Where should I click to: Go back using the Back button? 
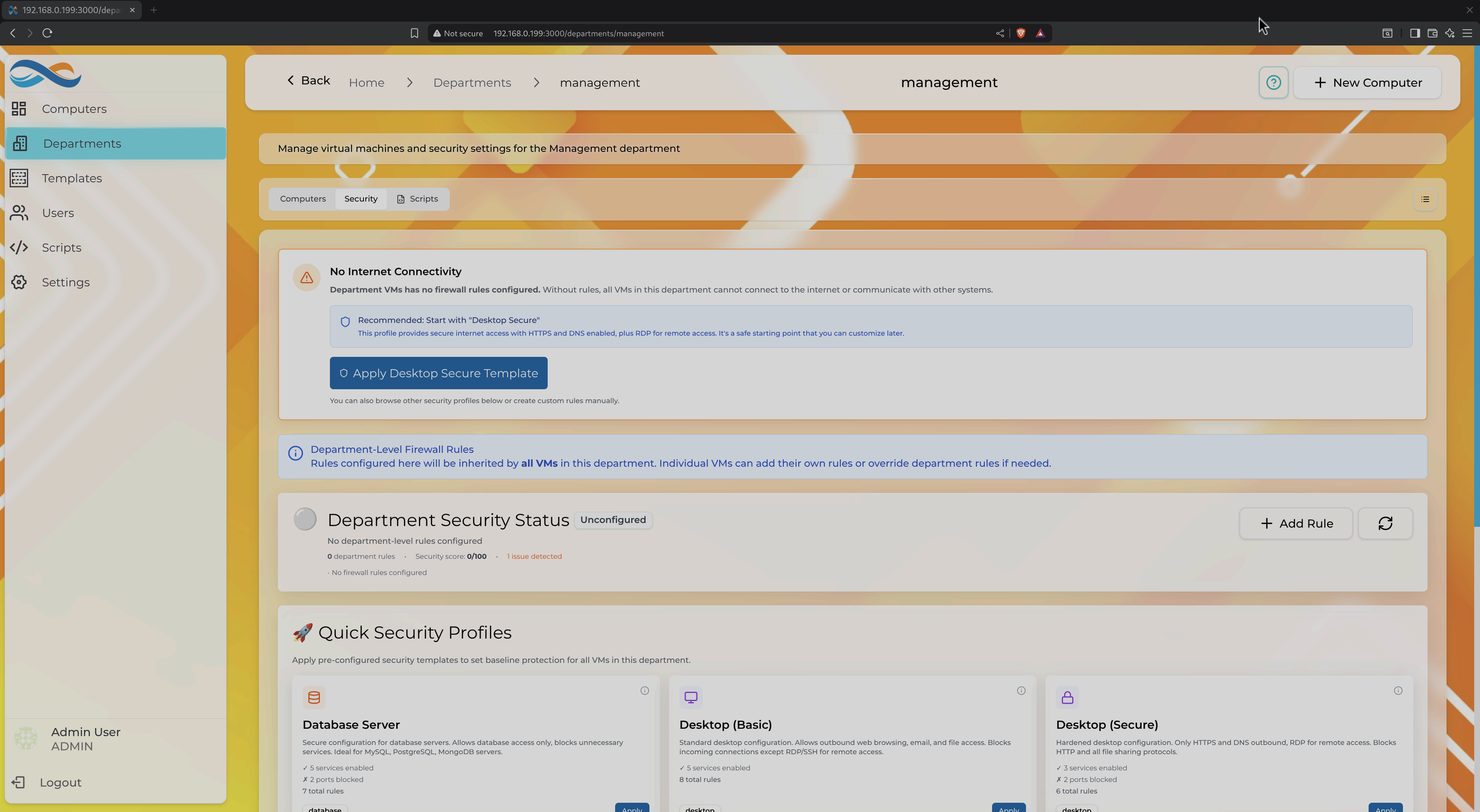tap(308, 81)
